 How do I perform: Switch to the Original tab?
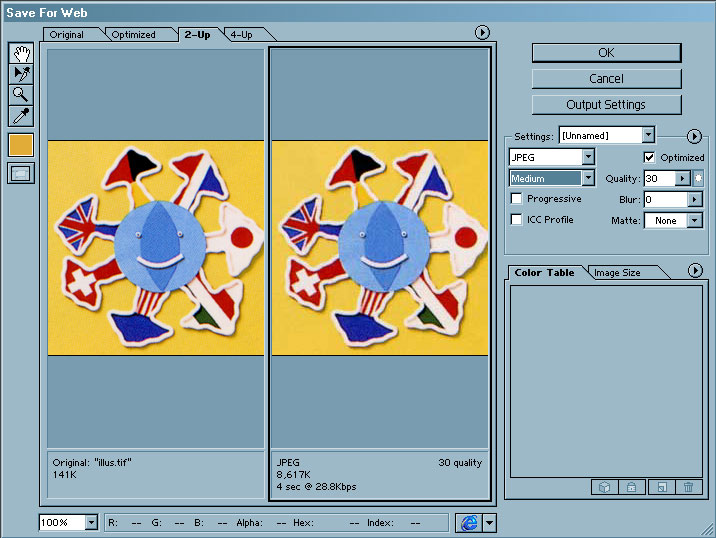pos(67,35)
